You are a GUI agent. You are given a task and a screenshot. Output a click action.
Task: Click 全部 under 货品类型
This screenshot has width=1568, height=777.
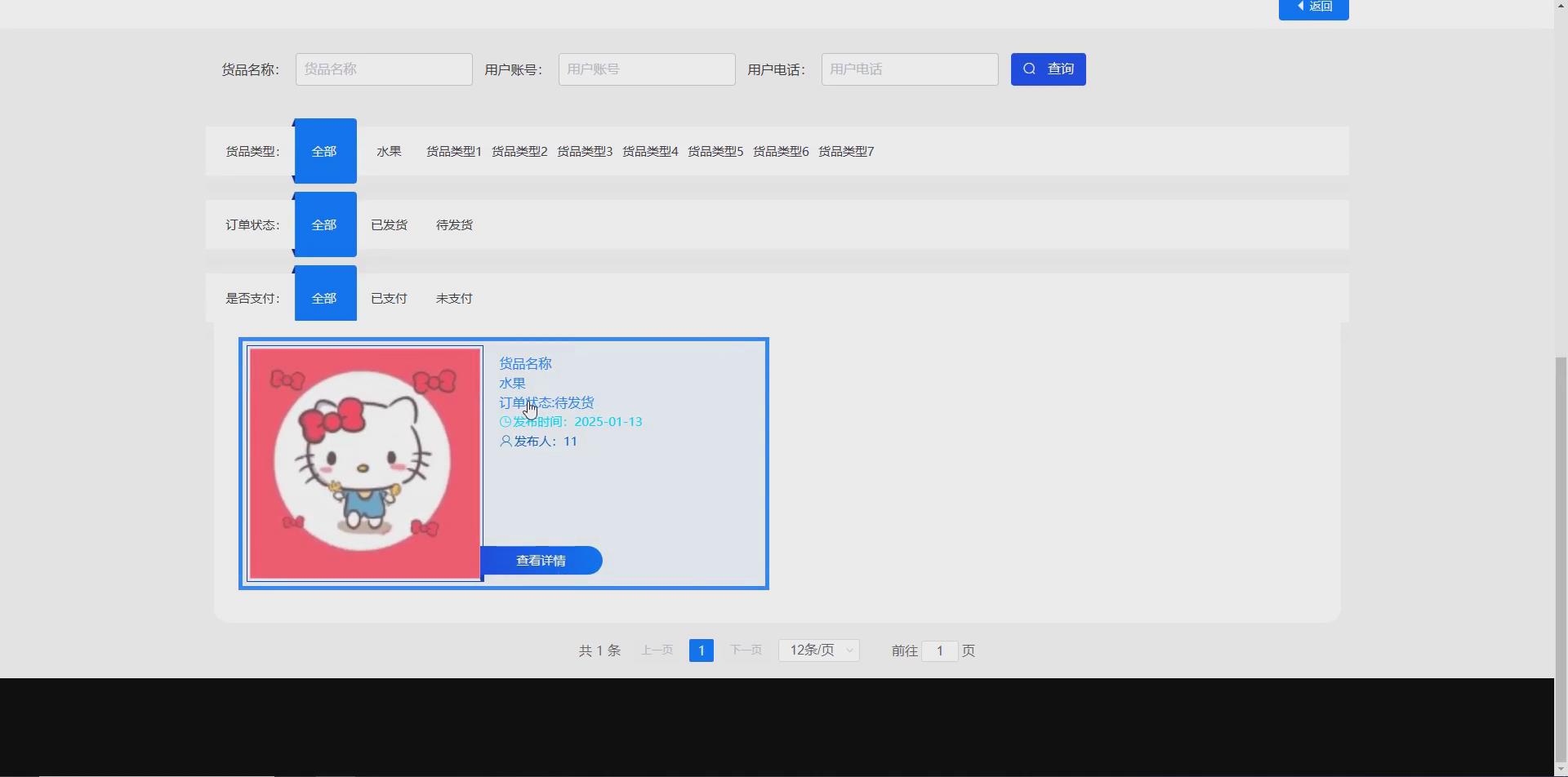click(x=324, y=151)
